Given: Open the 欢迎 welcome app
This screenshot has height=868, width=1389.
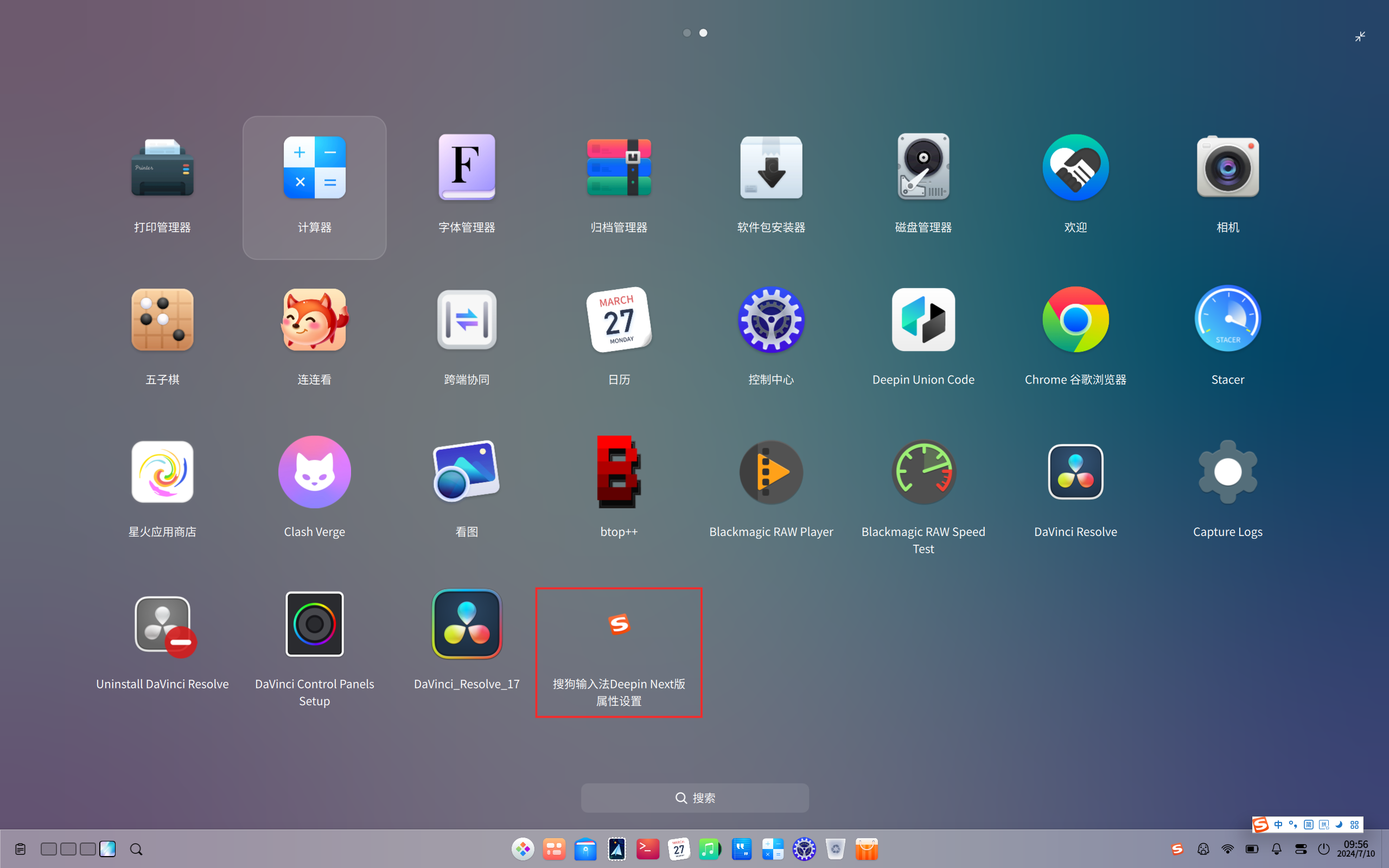Looking at the screenshot, I should coord(1075,185).
